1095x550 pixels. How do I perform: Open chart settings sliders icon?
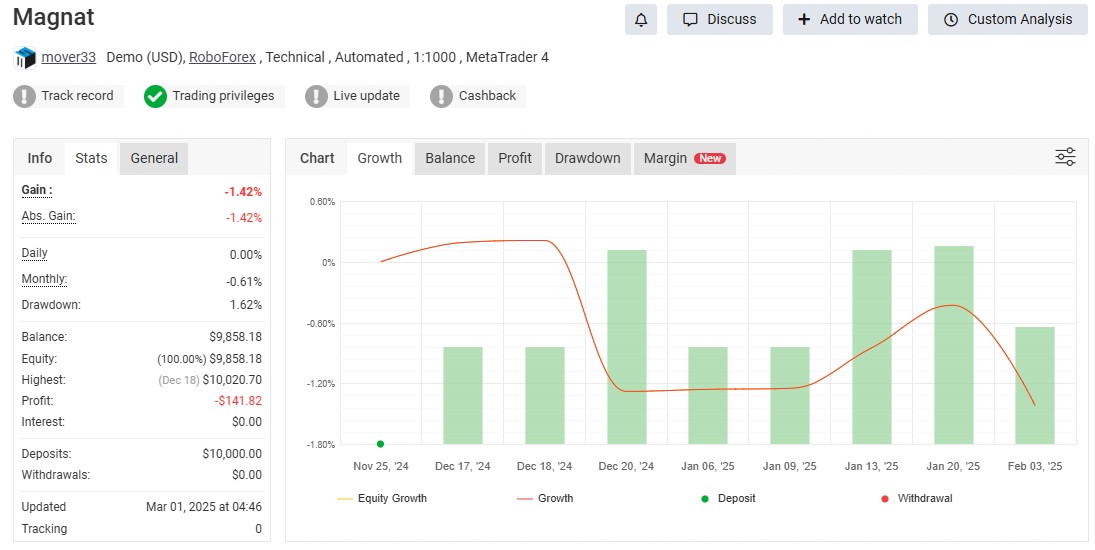pos(1065,157)
